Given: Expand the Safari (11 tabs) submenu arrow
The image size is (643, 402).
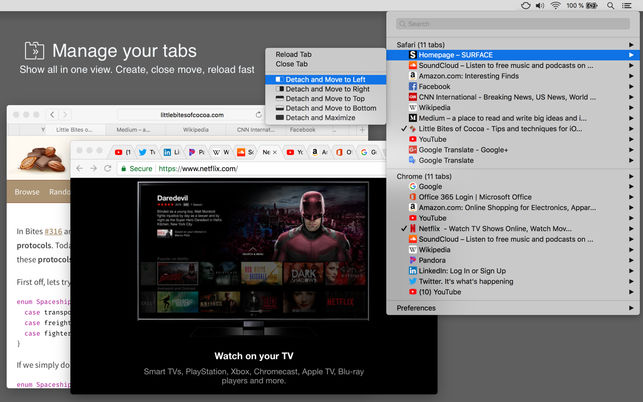Looking at the screenshot, I should click(631, 45).
